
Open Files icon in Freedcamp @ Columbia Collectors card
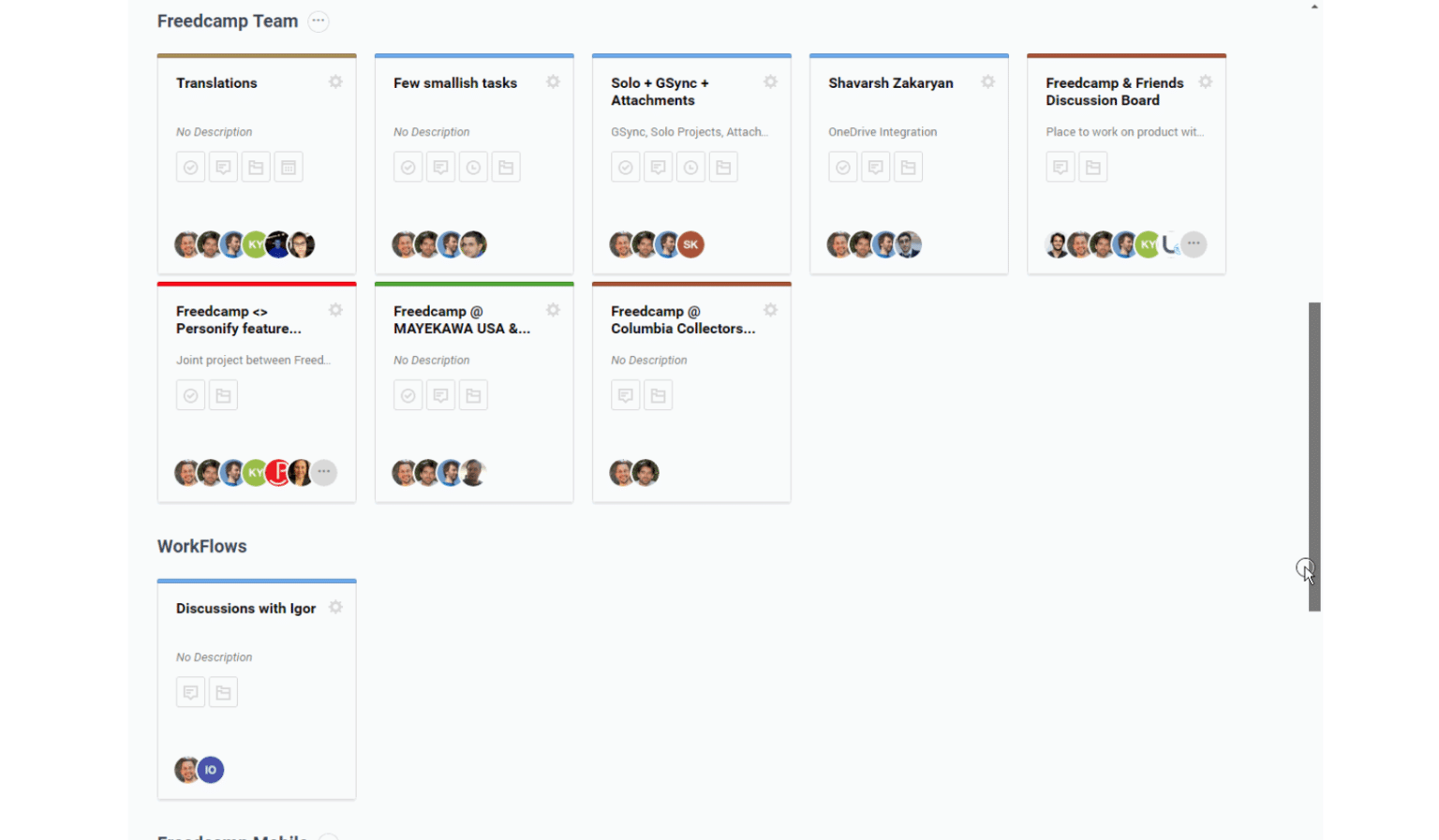pos(658,395)
